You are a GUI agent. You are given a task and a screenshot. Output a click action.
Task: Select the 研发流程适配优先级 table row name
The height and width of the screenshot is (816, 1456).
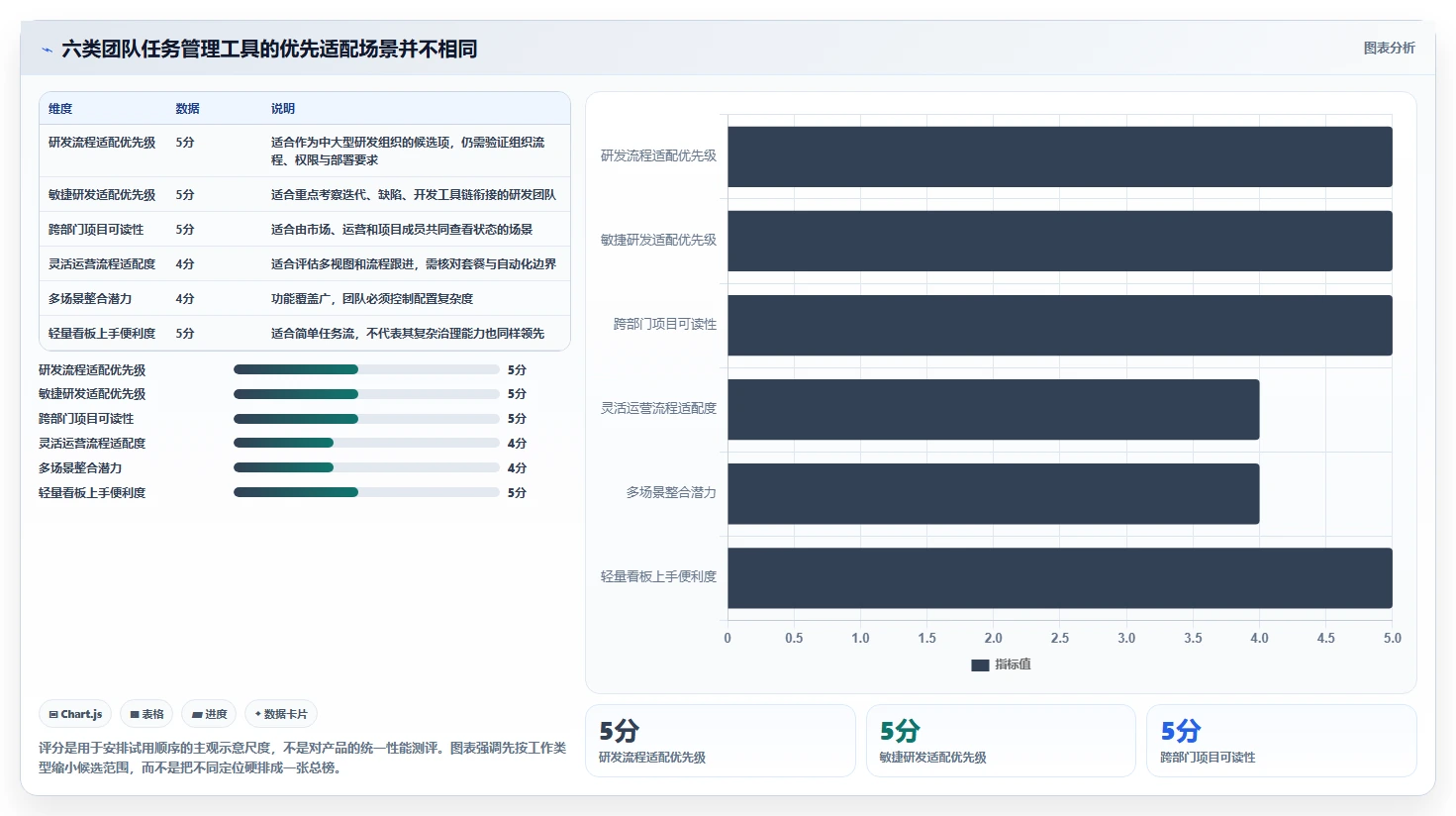click(x=102, y=143)
